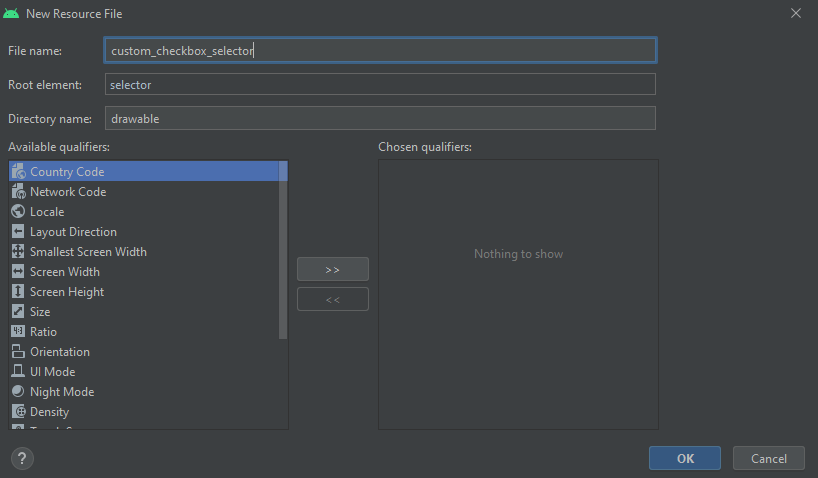Select the Orientation qualifier
Viewport: 818px width, 478px height.
point(144,351)
